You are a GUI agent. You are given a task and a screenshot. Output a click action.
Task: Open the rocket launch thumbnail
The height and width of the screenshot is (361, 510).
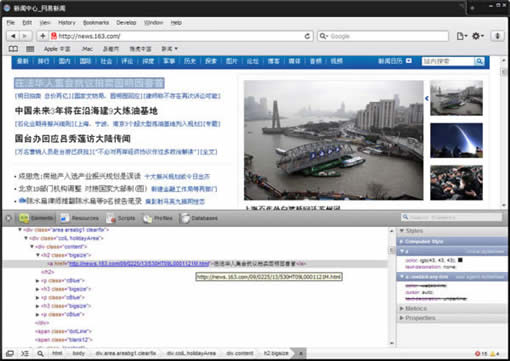click(x=456, y=140)
